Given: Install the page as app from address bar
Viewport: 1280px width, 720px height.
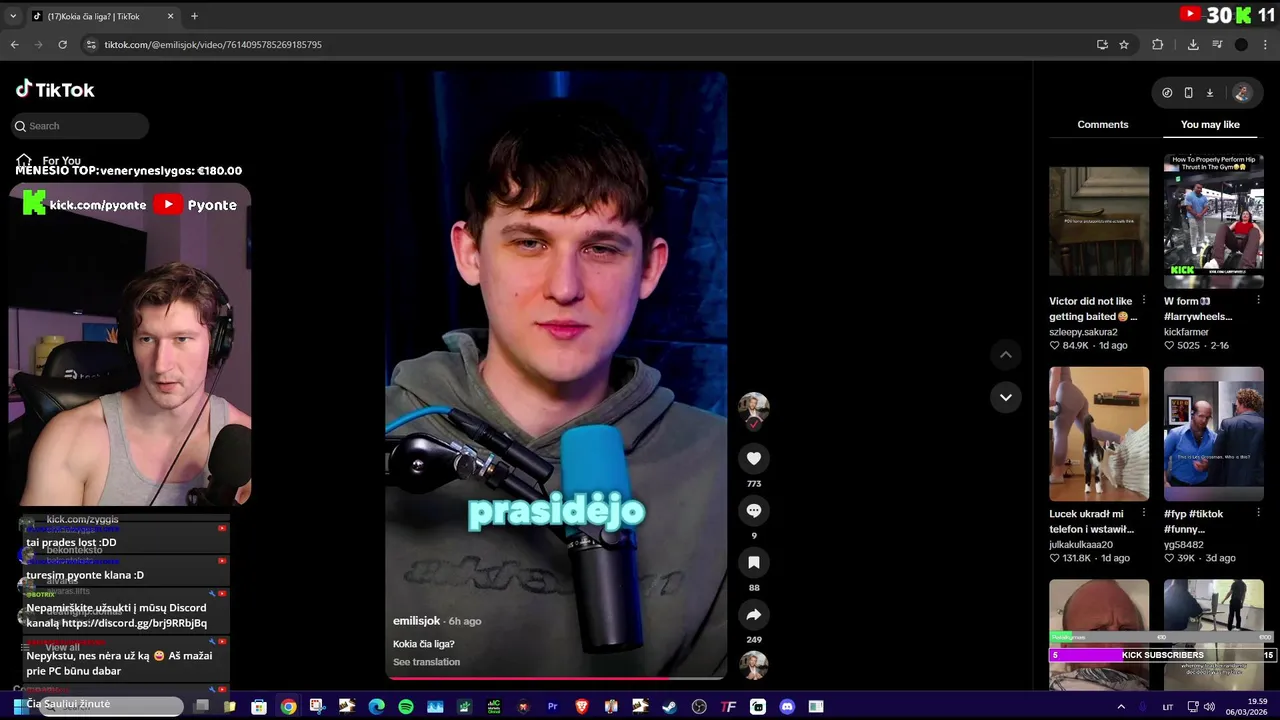Looking at the screenshot, I should tap(1102, 44).
